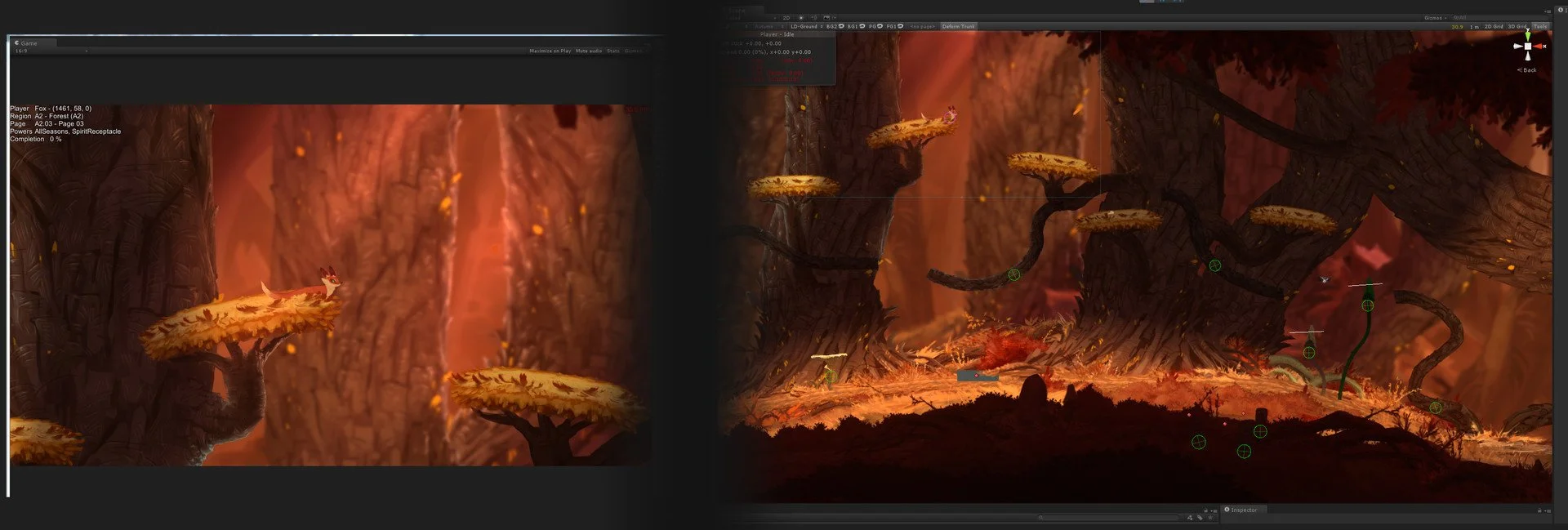This screenshot has width=1568, height=530.
Task: Select the green target gizmo on curved branch
Action: 1013,274
